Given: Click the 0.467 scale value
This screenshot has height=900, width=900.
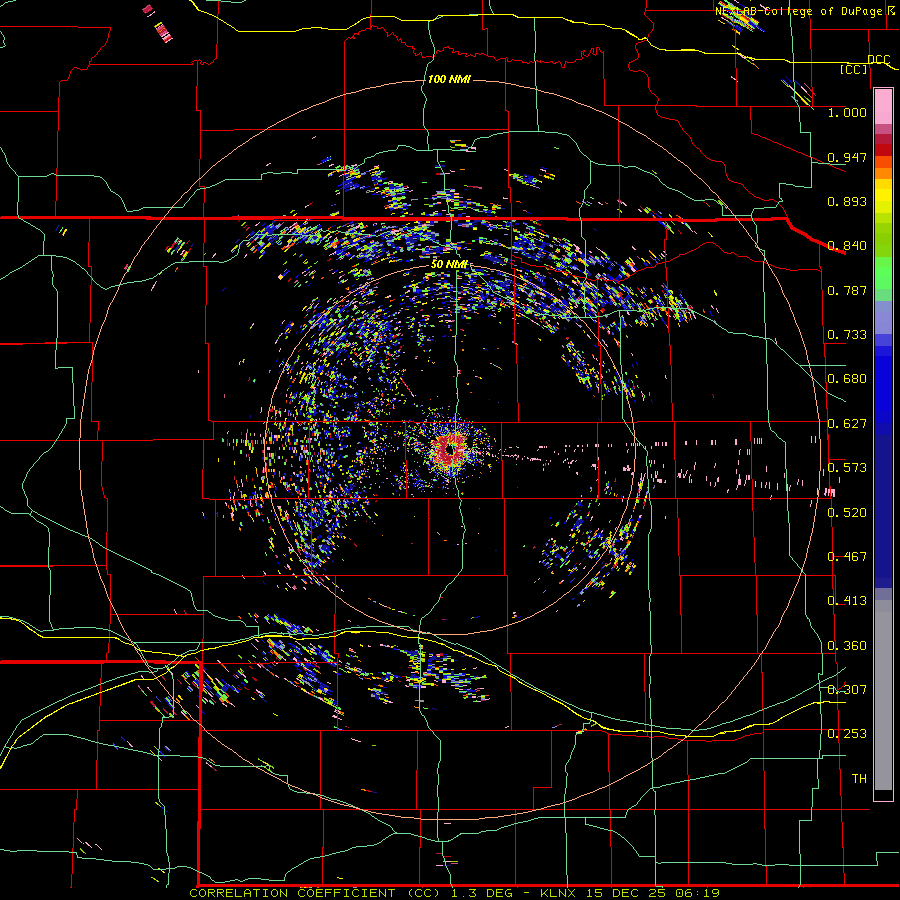Looking at the screenshot, I should point(847,557).
